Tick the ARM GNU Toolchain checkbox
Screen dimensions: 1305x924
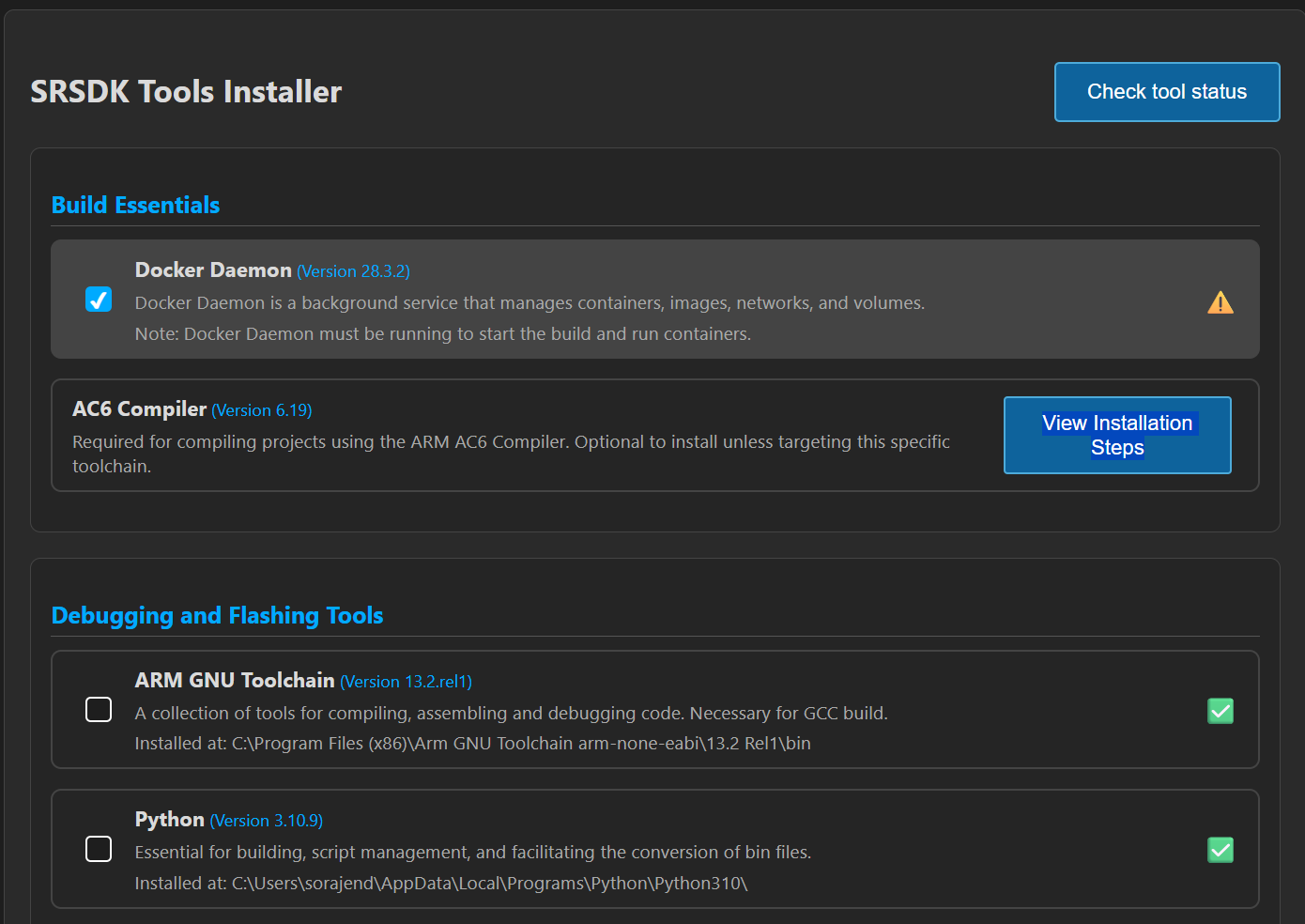pyautogui.click(x=99, y=709)
